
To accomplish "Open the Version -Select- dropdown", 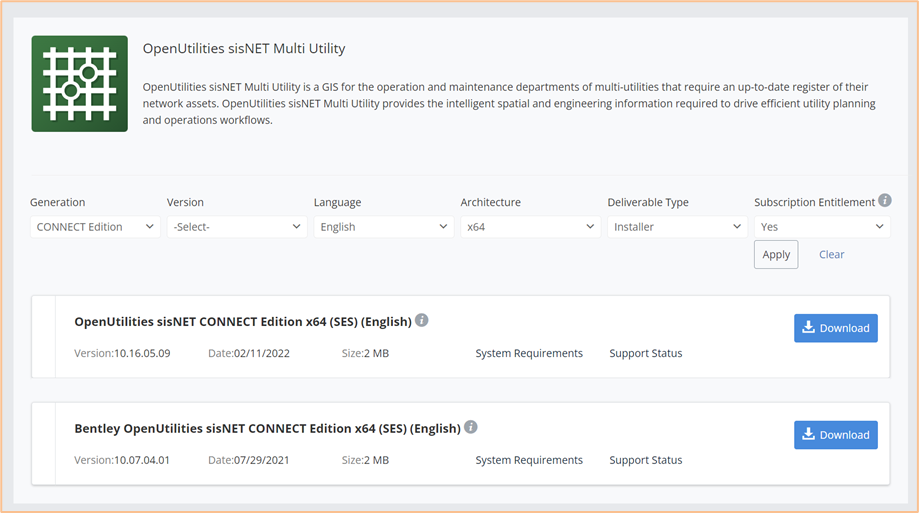I will 237,227.
